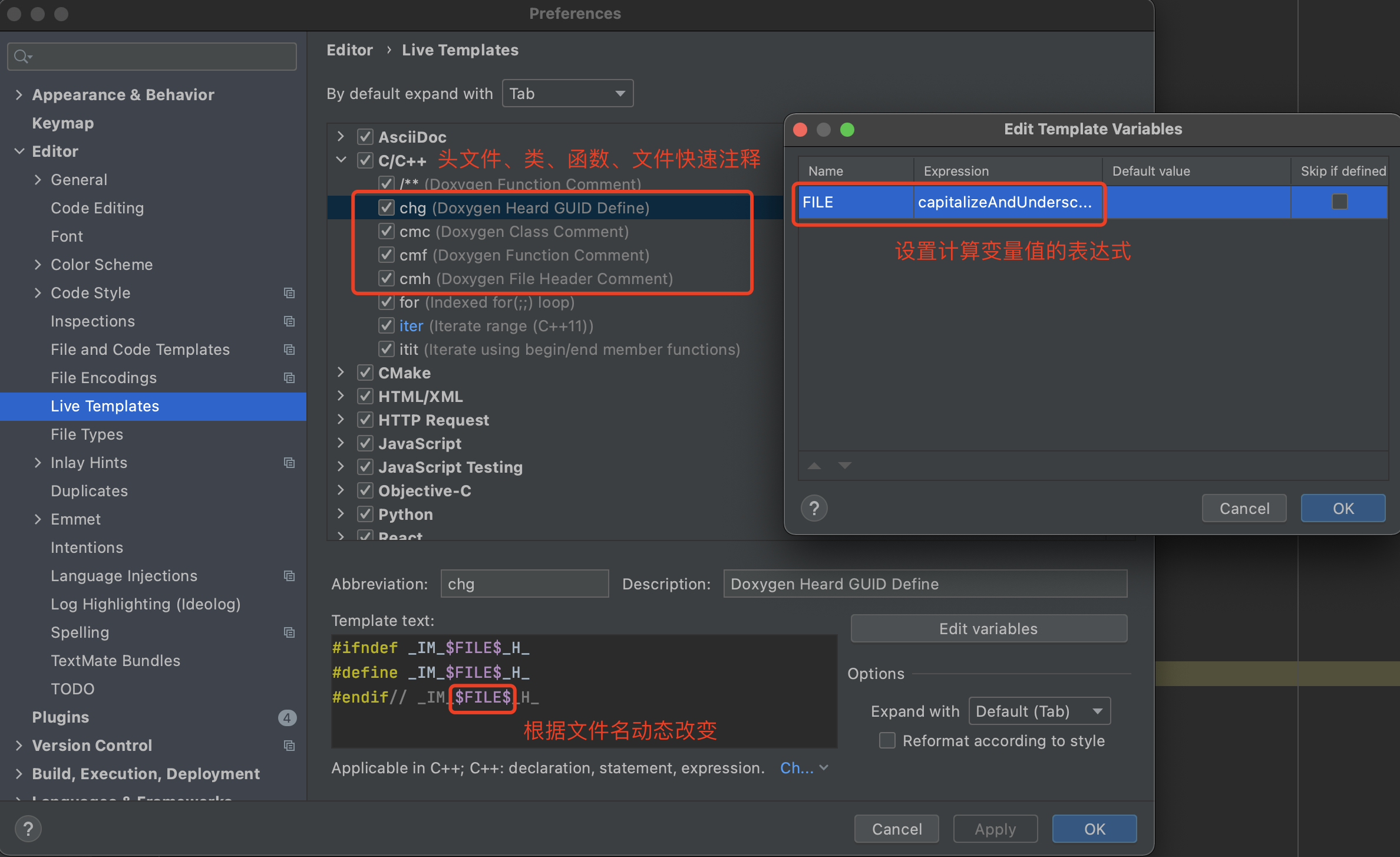Image resolution: width=1400 pixels, height=857 pixels.
Task: Click the project-level icon beside Version Control
Action: click(289, 746)
